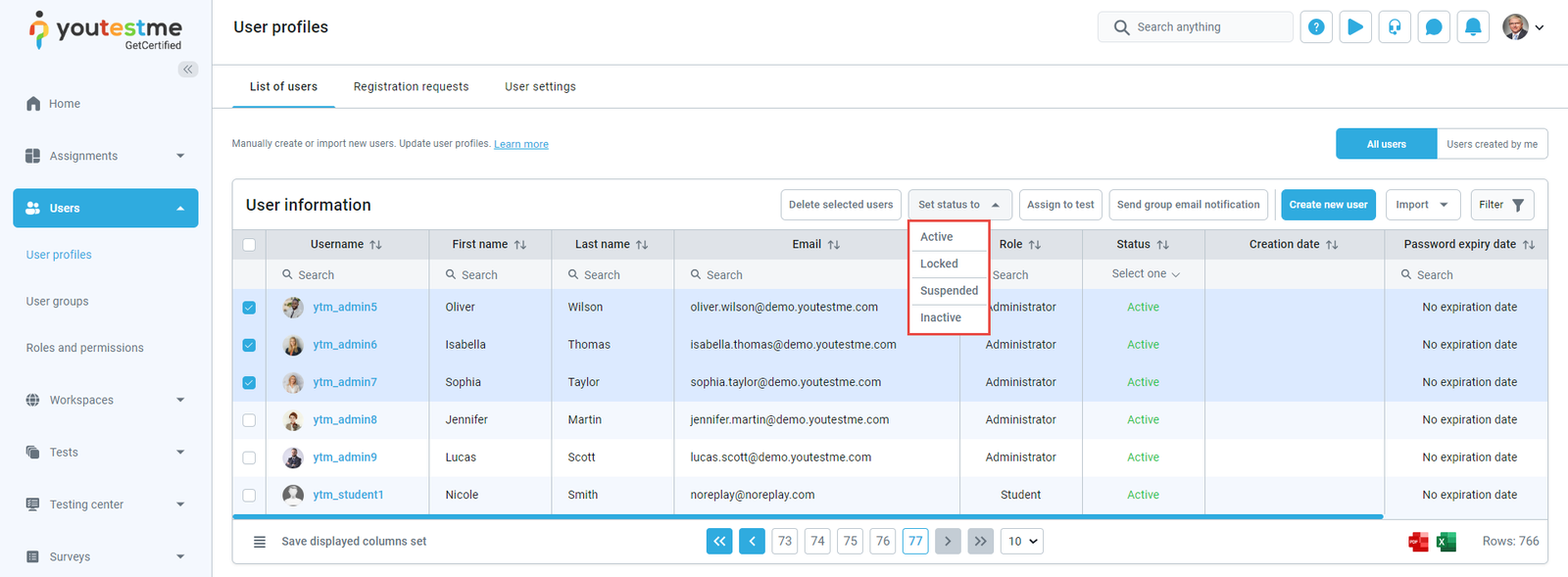This screenshot has width=1568, height=577.
Task: Switch to the Registration requests tab
Action: [411, 87]
